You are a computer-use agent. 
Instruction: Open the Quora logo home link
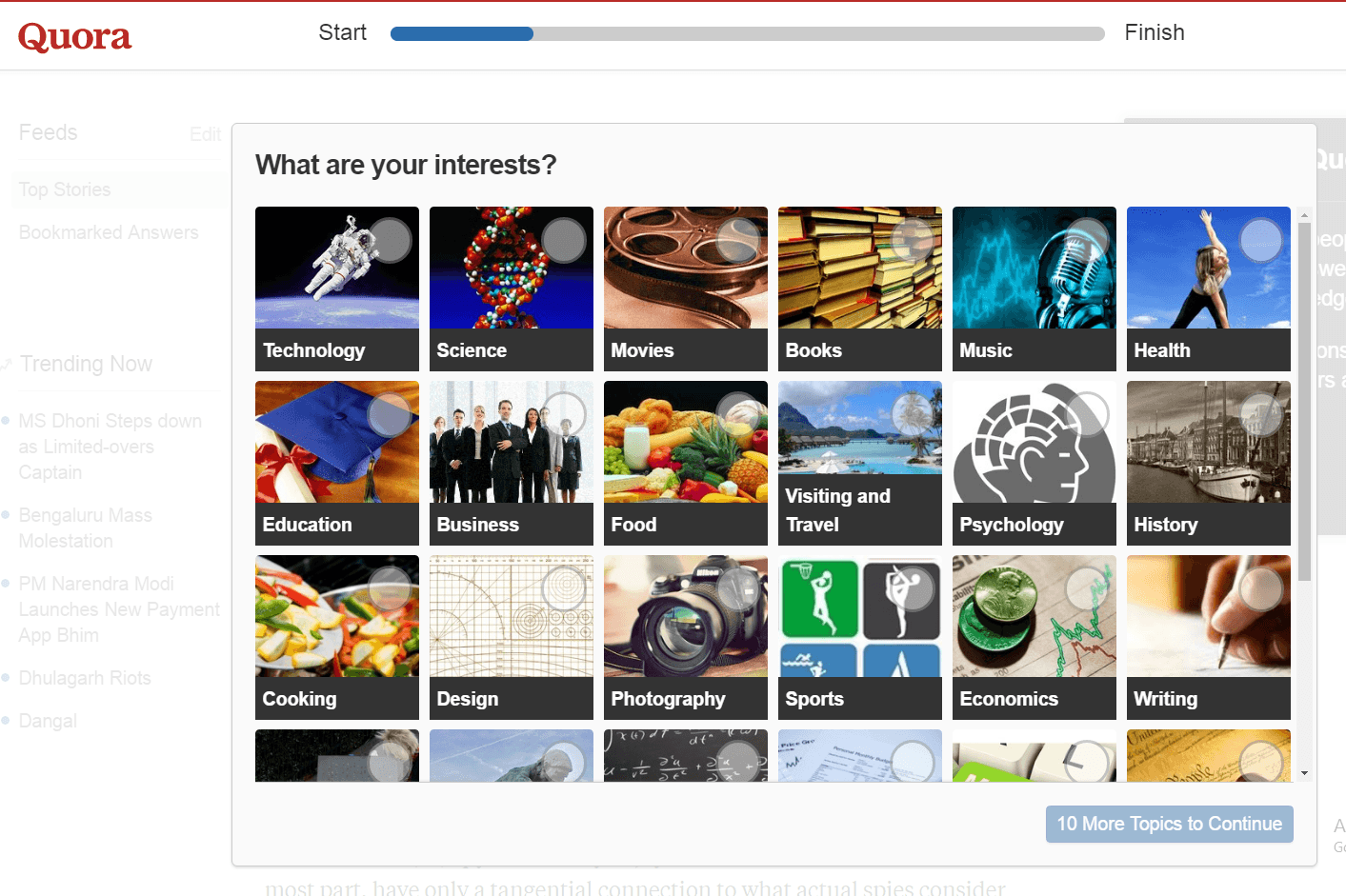click(x=74, y=36)
